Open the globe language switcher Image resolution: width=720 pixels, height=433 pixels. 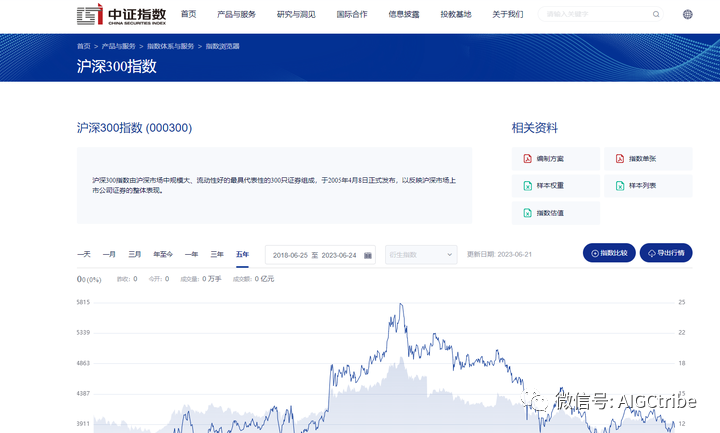pos(687,14)
